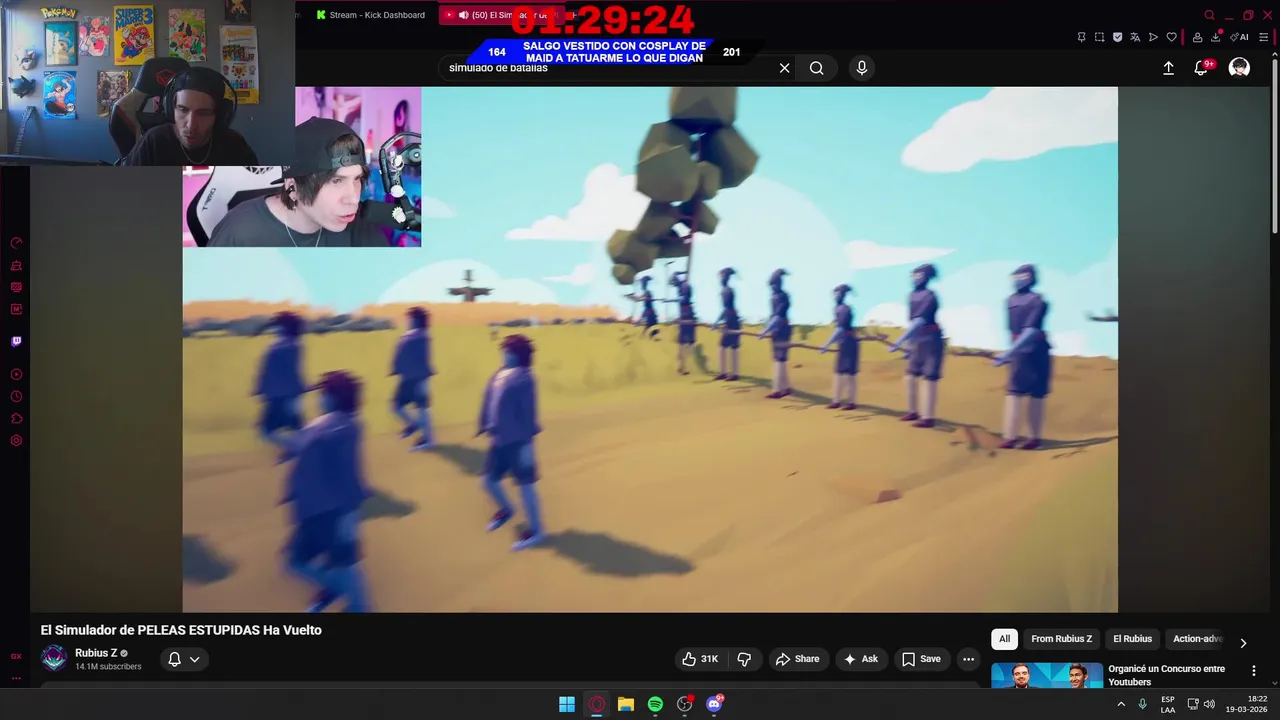
Task: Open the browser snapshot capture tool
Action: [x=1099, y=37]
